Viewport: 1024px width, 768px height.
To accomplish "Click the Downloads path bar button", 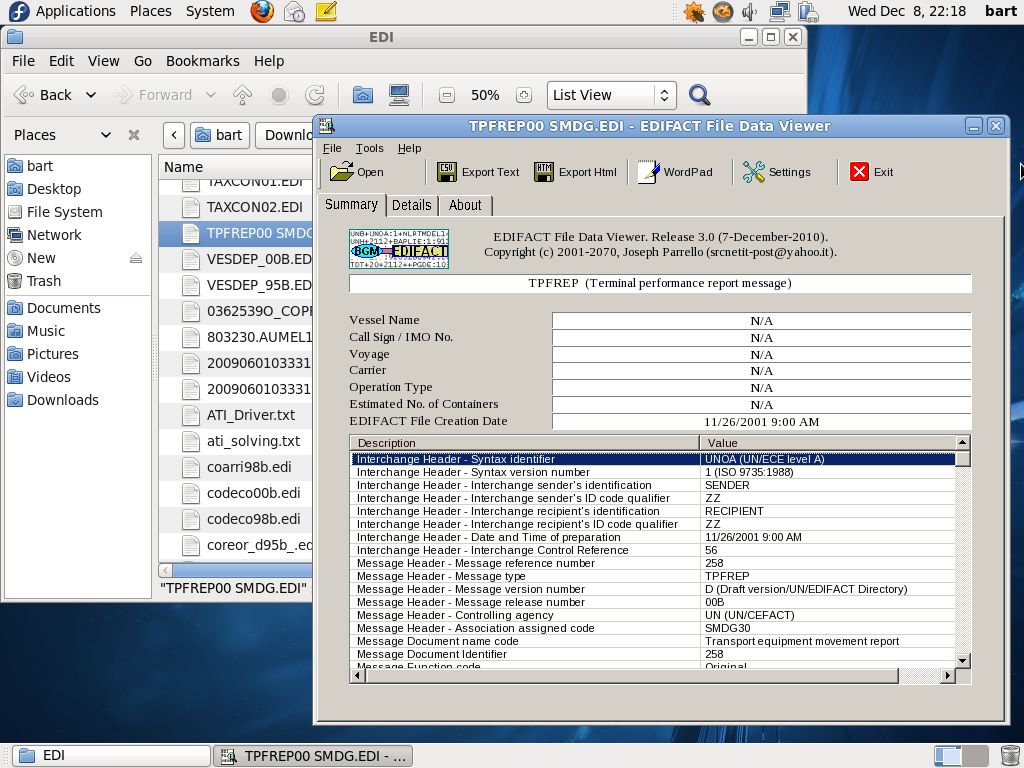I will click(284, 135).
